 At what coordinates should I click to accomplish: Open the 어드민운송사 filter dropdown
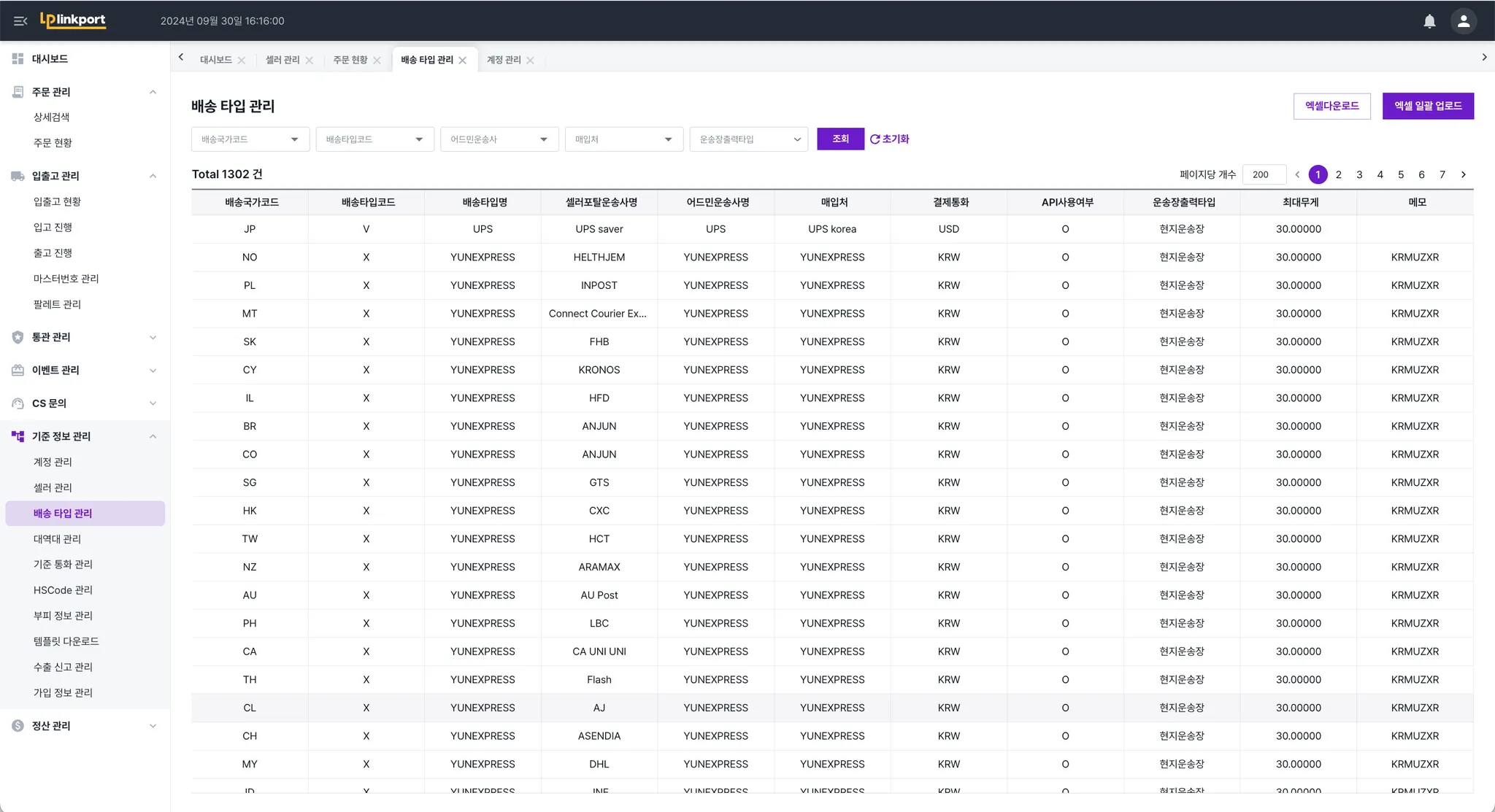[x=499, y=139]
